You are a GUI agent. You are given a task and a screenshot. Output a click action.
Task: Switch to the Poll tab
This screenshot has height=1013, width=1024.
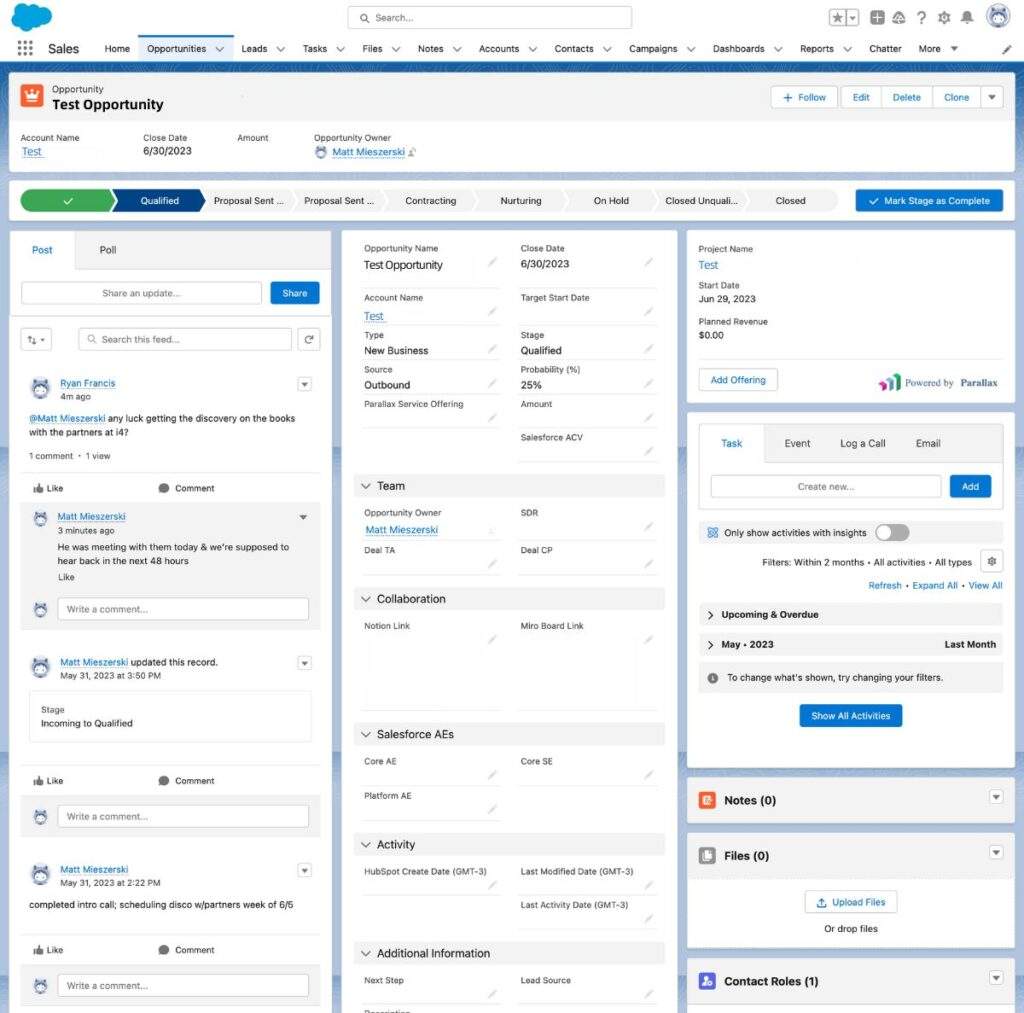point(108,250)
